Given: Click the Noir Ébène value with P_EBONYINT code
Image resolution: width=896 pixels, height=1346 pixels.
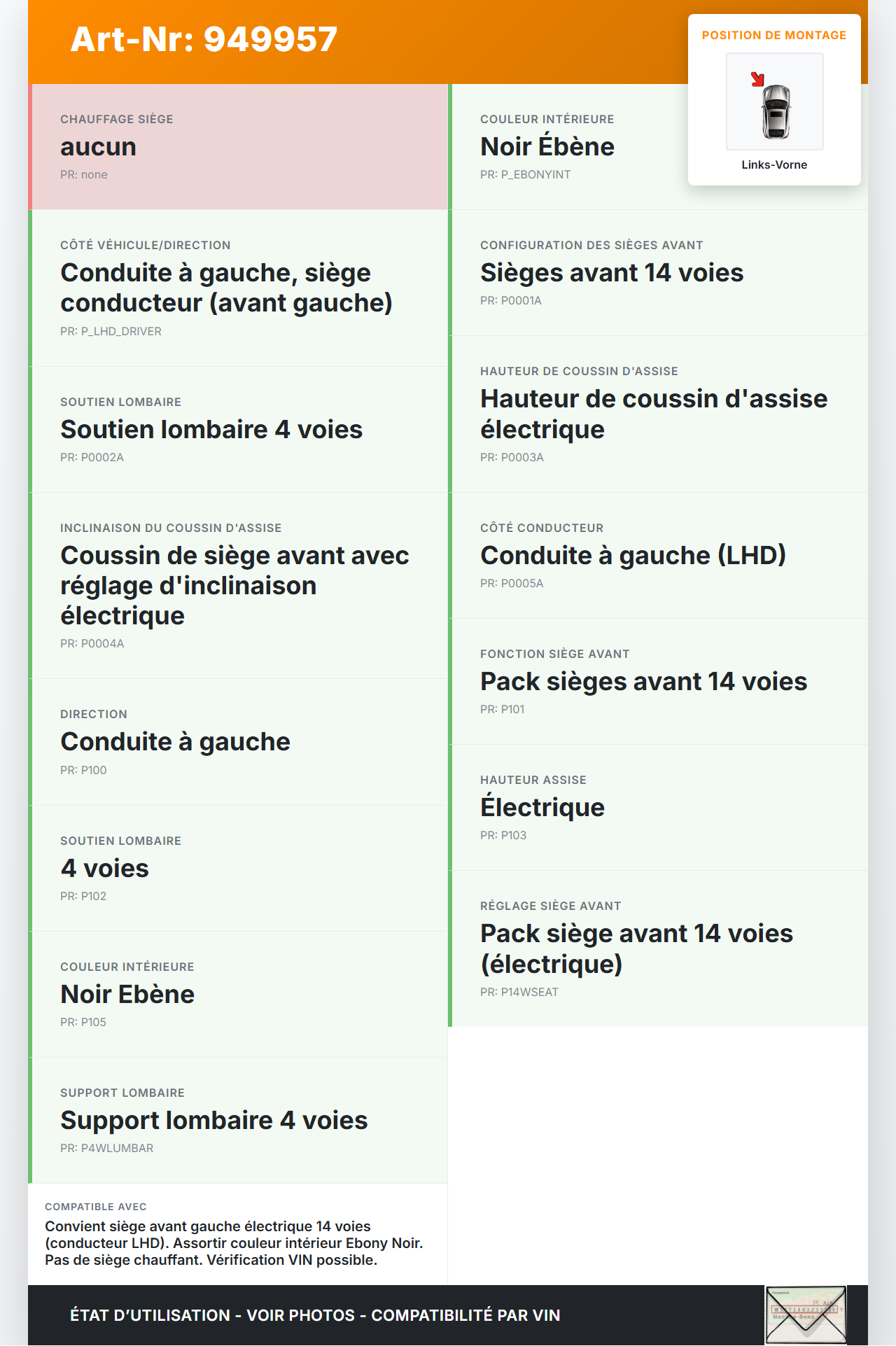Looking at the screenshot, I should (547, 147).
